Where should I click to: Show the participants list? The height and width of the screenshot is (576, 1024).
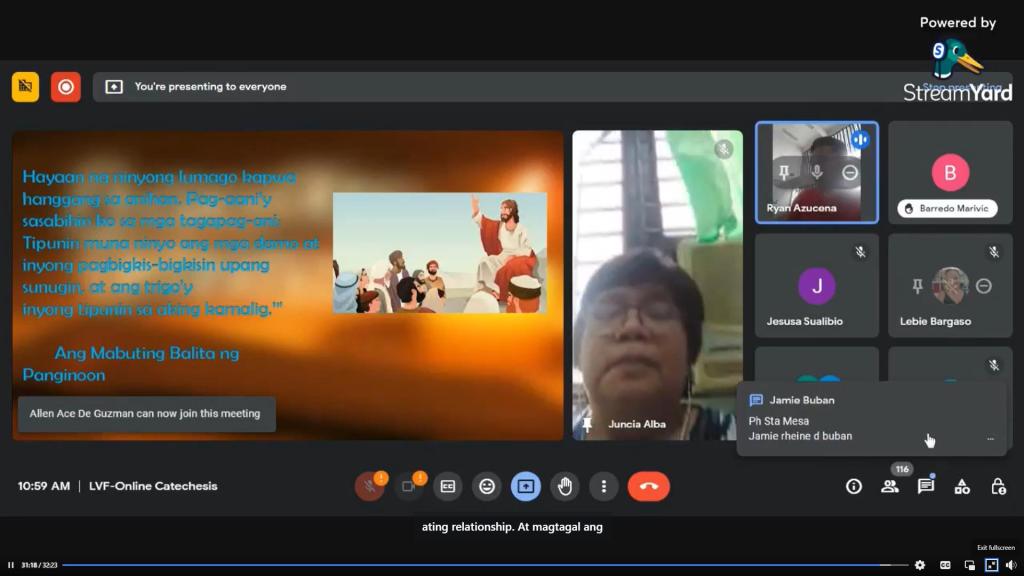tap(889, 486)
